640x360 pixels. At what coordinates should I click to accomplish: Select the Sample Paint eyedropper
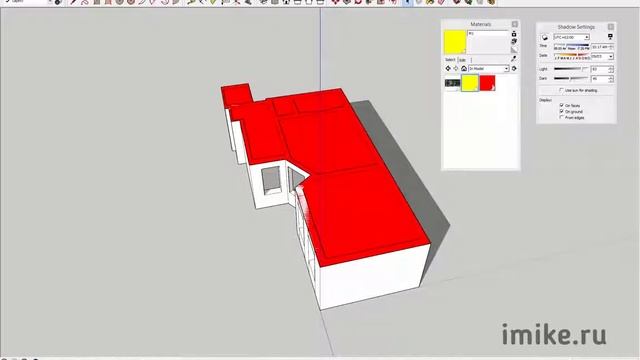(x=514, y=59)
